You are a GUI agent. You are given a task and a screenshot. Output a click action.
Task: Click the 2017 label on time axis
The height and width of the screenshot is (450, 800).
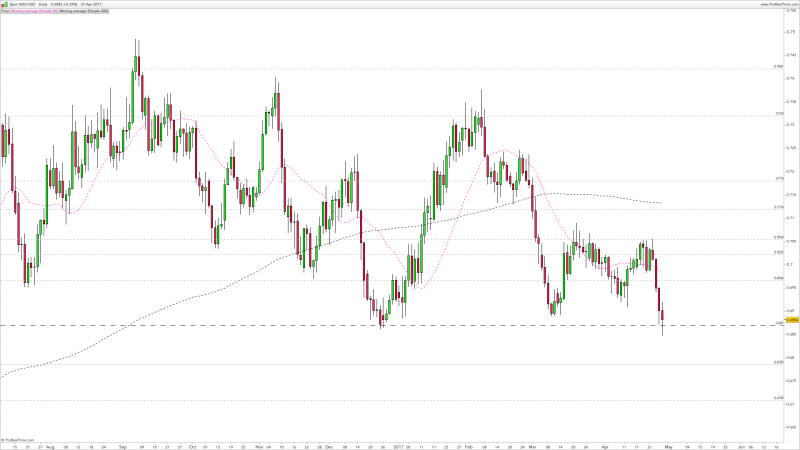(x=398, y=445)
